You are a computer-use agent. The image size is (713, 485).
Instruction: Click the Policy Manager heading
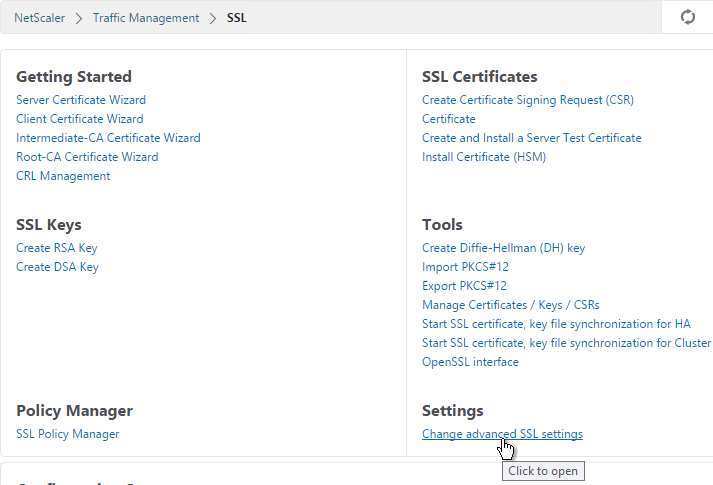(x=75, y=410)
